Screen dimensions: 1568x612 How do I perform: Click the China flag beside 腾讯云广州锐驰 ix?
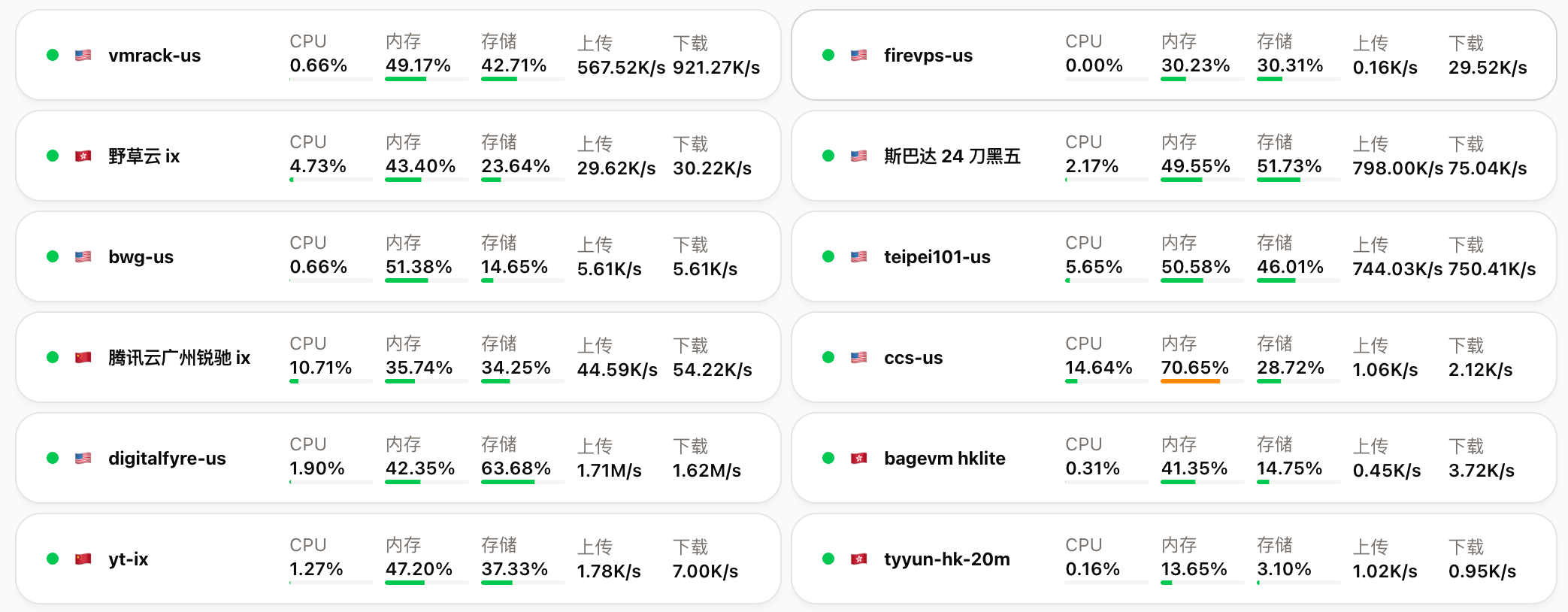(83, 357)
